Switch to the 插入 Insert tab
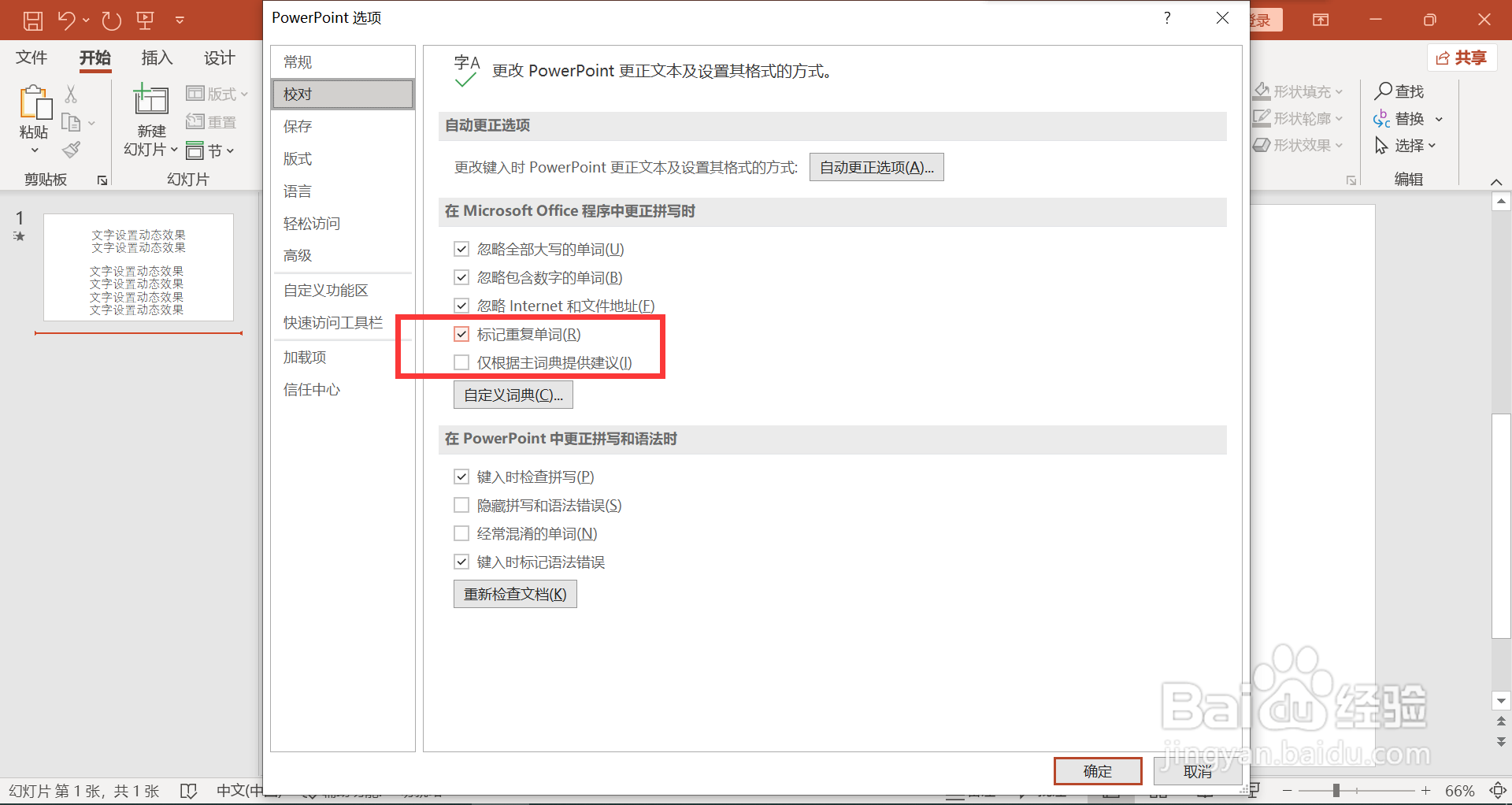The width and height of the screenshot is (1512, 805). (x=157, y=57)
